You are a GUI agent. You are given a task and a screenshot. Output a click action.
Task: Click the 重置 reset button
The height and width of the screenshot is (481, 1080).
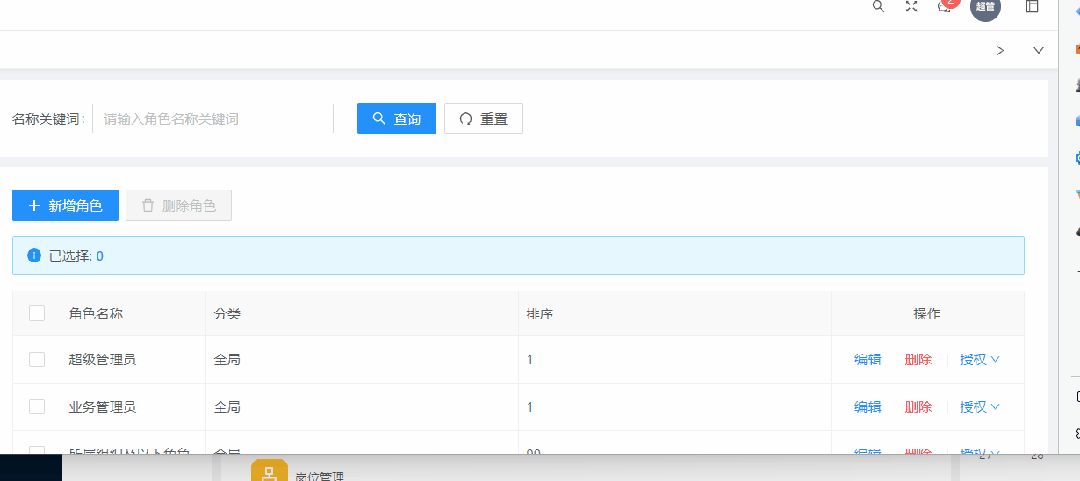(483, 119)
